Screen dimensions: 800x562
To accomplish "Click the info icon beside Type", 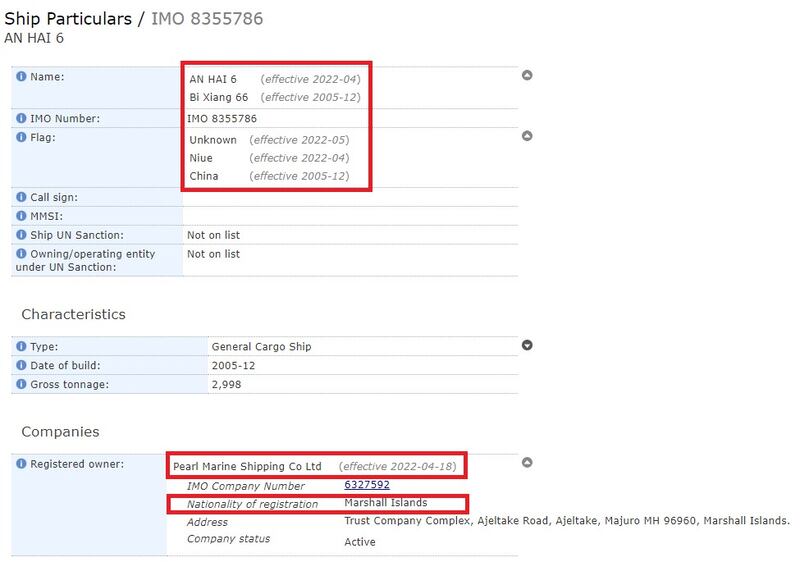I will pyautogui.click(x=21, y=346).
